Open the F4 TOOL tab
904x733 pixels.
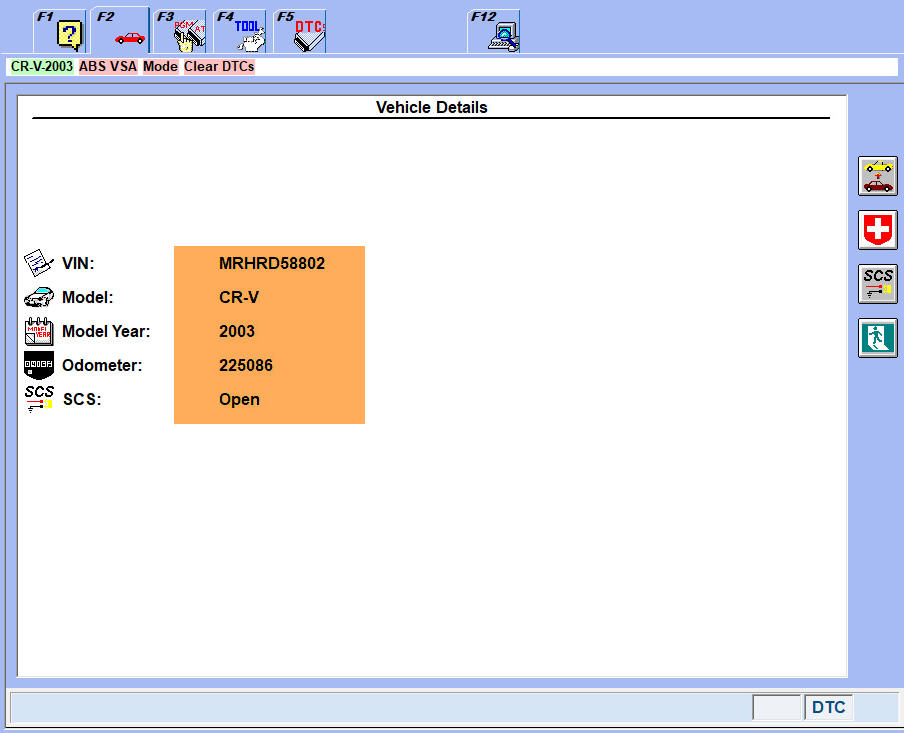240,32
